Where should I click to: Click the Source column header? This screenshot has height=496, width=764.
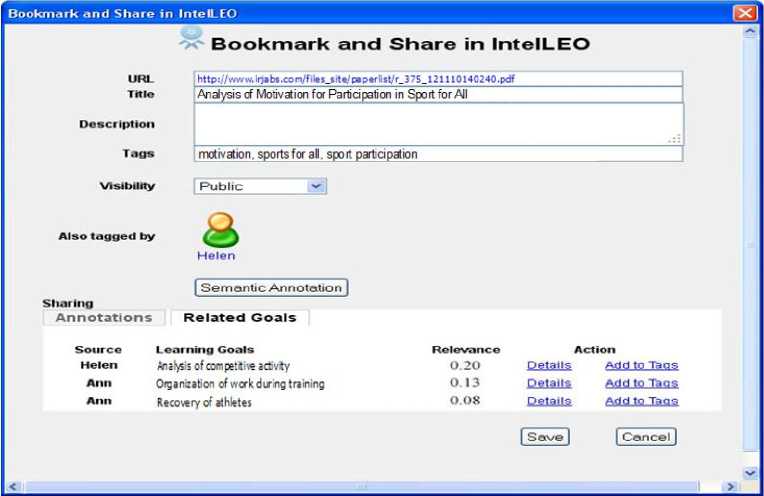point(98,349)
